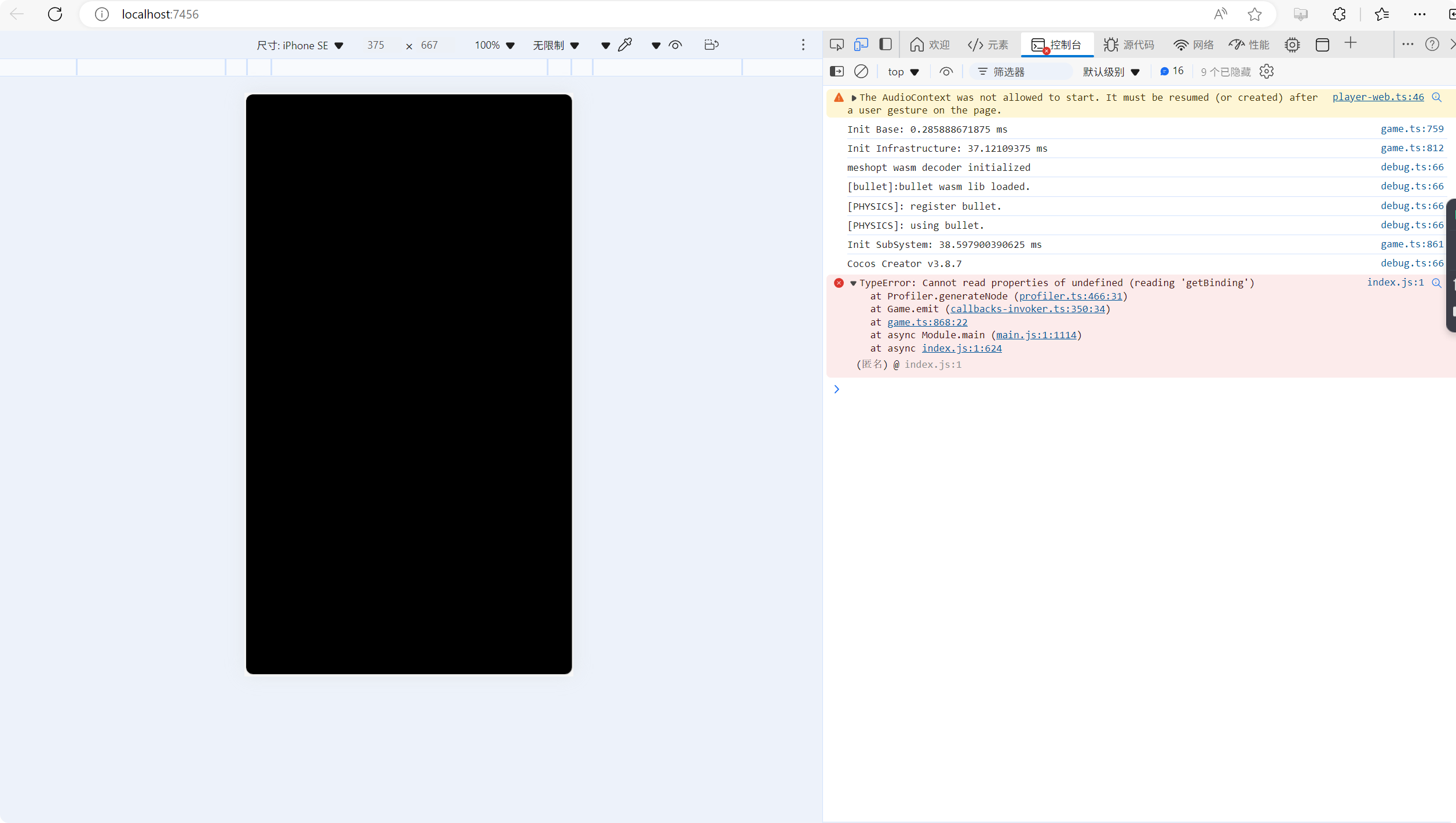Reload the page with refresh icon
This screenshot has height=823, width=1456.
(x=55, y=14)
